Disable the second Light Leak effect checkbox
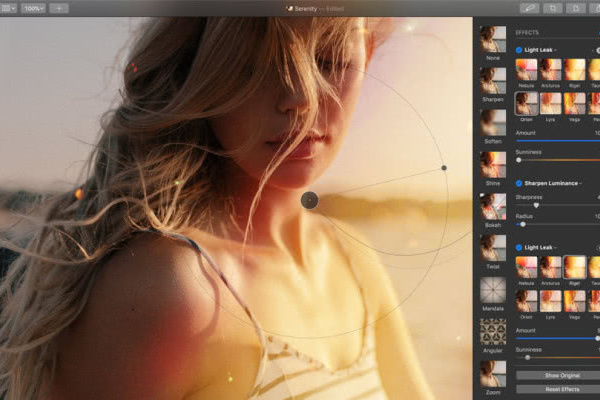The width and height of the screenshot is (600, 400). pyautogui.click(x=519, y=248)
